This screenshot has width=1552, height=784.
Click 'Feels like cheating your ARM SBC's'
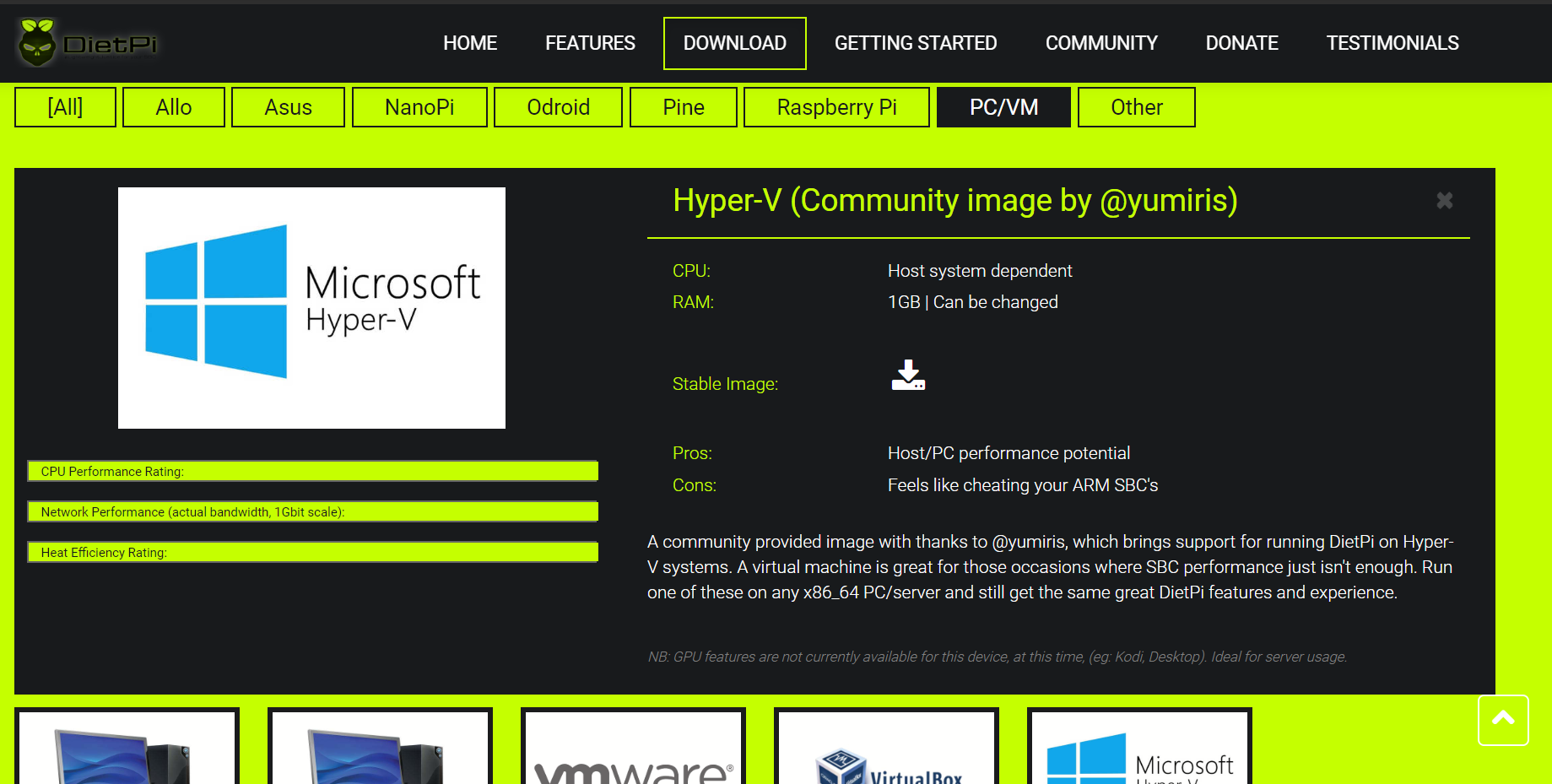(1023, 485)
